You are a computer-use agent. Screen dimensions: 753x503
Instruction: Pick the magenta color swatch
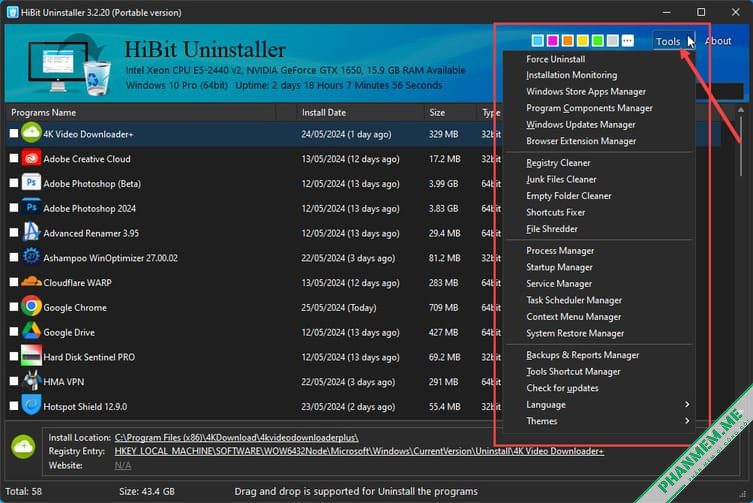[x=552, y=41]
